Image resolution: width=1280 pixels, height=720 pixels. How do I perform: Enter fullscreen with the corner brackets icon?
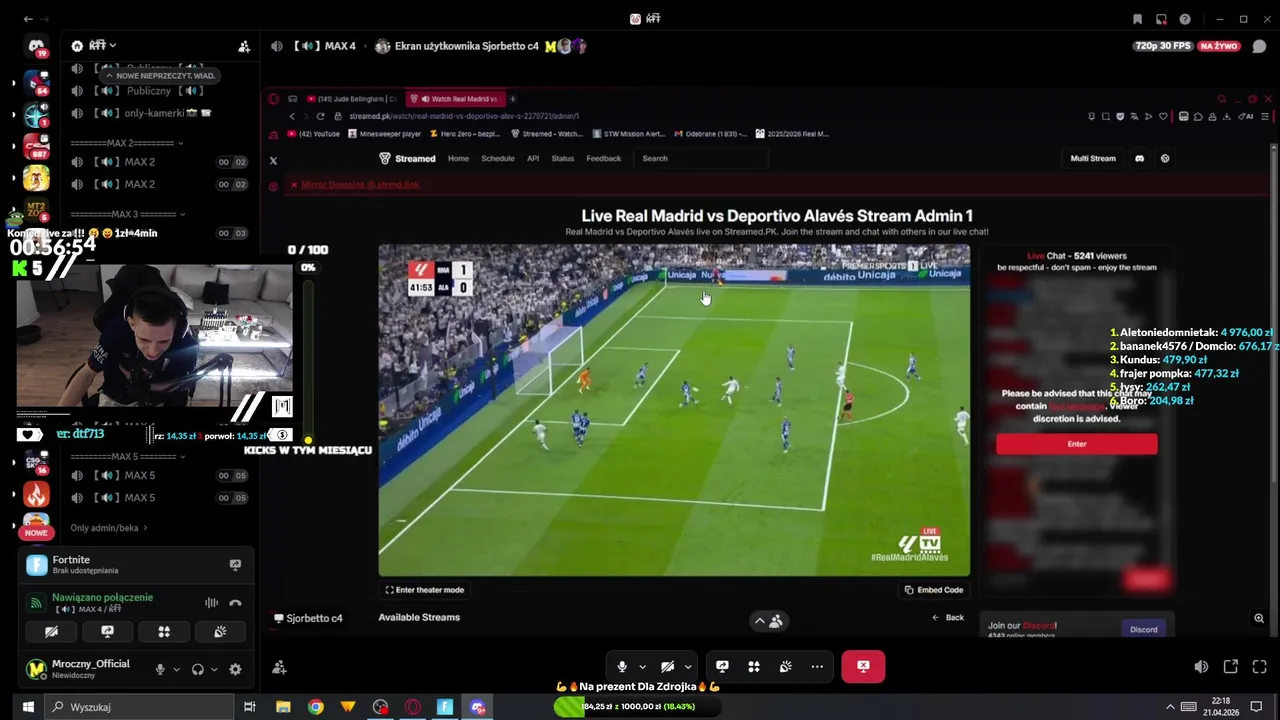coord(1260,667)
